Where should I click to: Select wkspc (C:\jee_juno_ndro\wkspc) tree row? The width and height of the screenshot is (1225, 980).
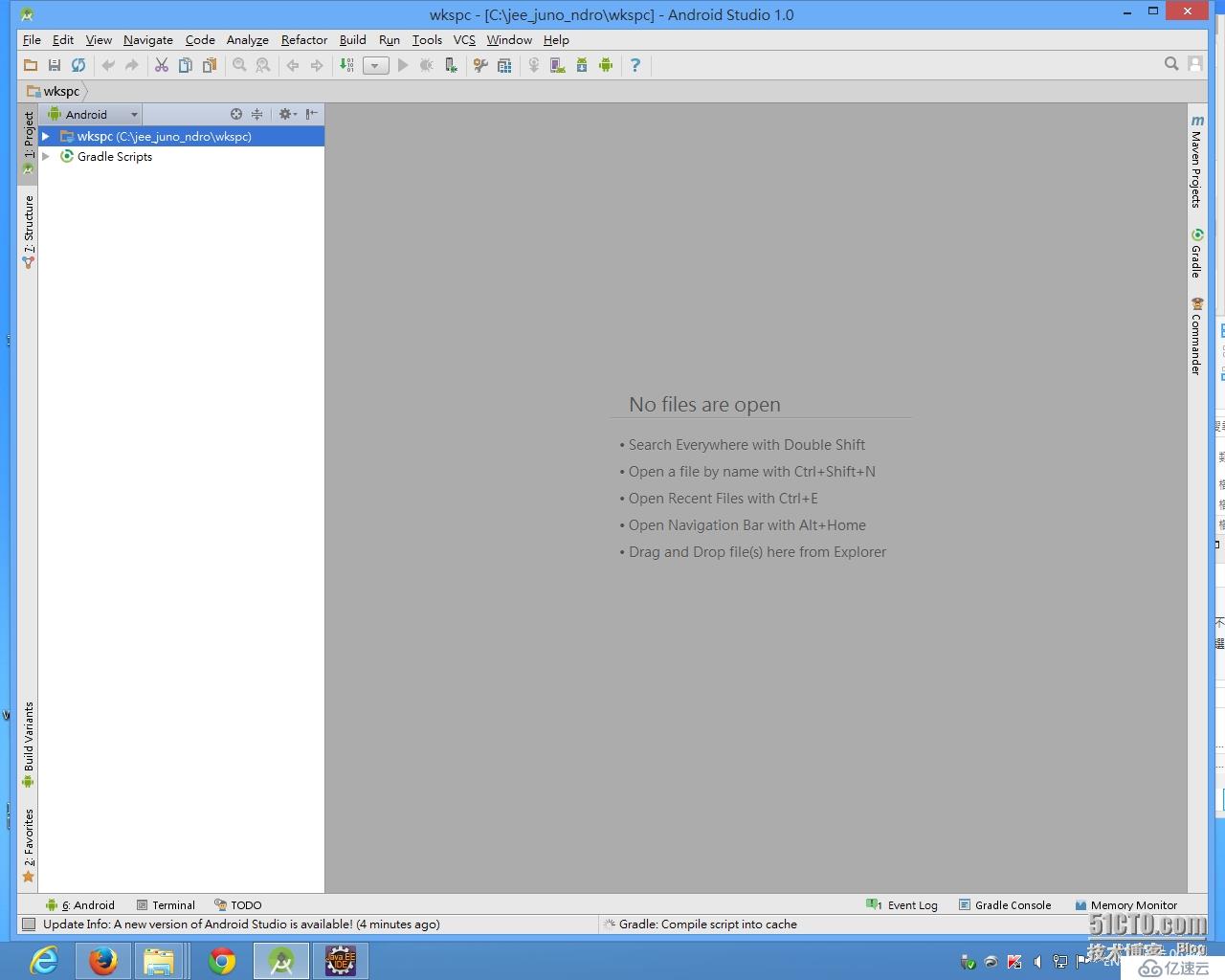pyautogui.click(x=181, y=137)
